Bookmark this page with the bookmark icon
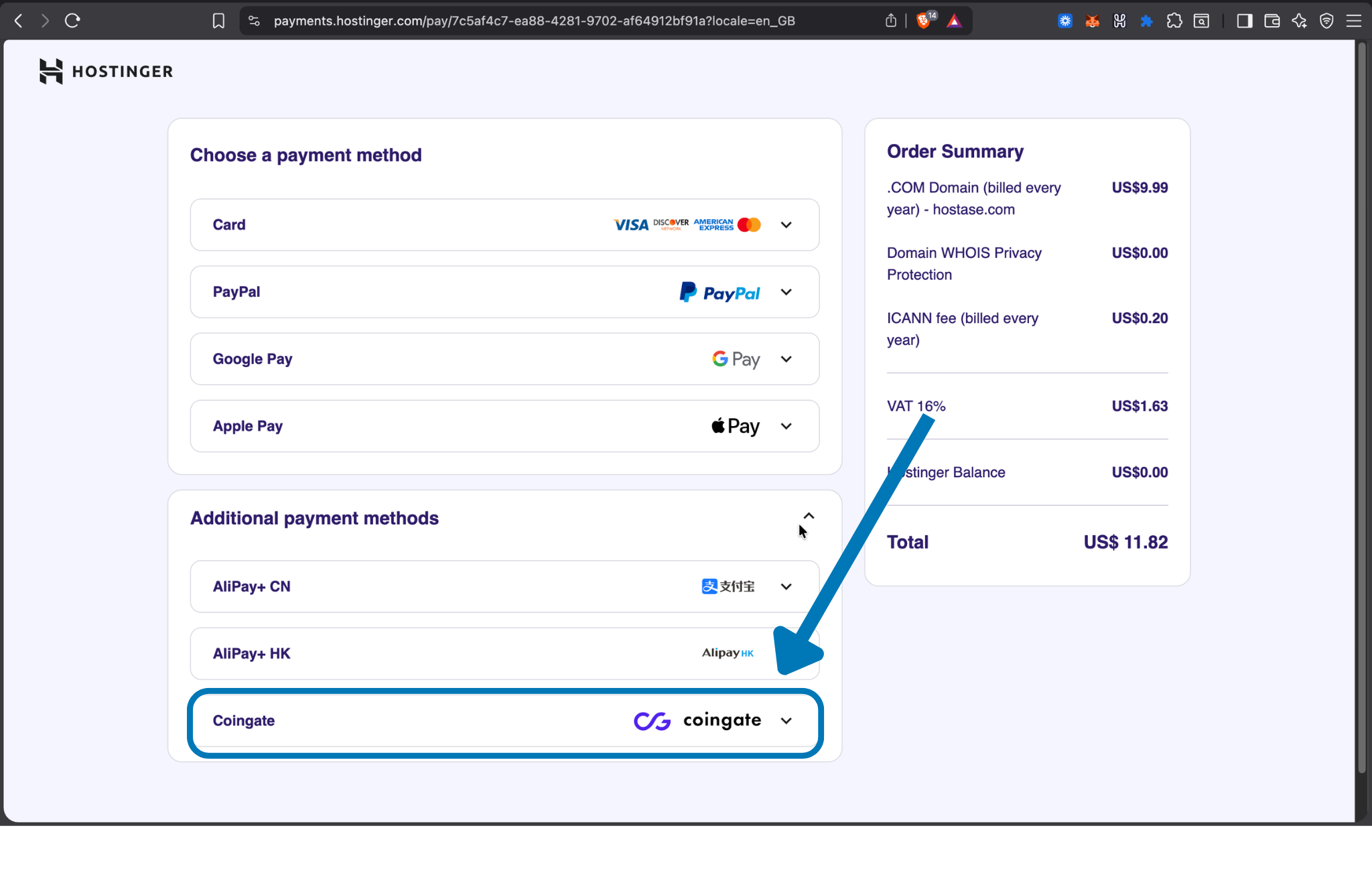The image size is (1372, 891). (x=218, y=21)
